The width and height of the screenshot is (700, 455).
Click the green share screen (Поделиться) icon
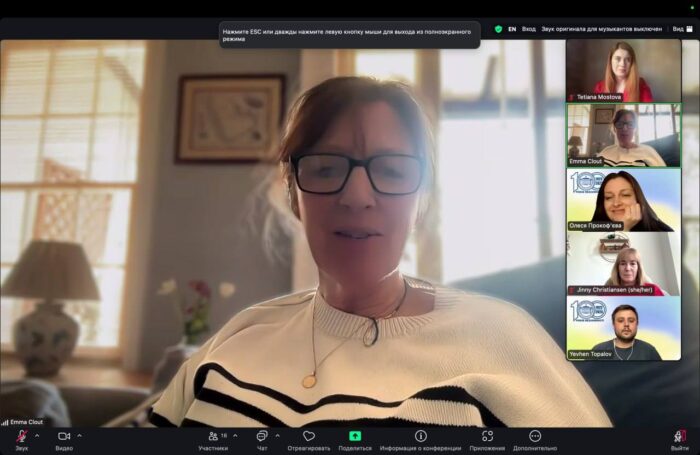[x=355, y=437]
